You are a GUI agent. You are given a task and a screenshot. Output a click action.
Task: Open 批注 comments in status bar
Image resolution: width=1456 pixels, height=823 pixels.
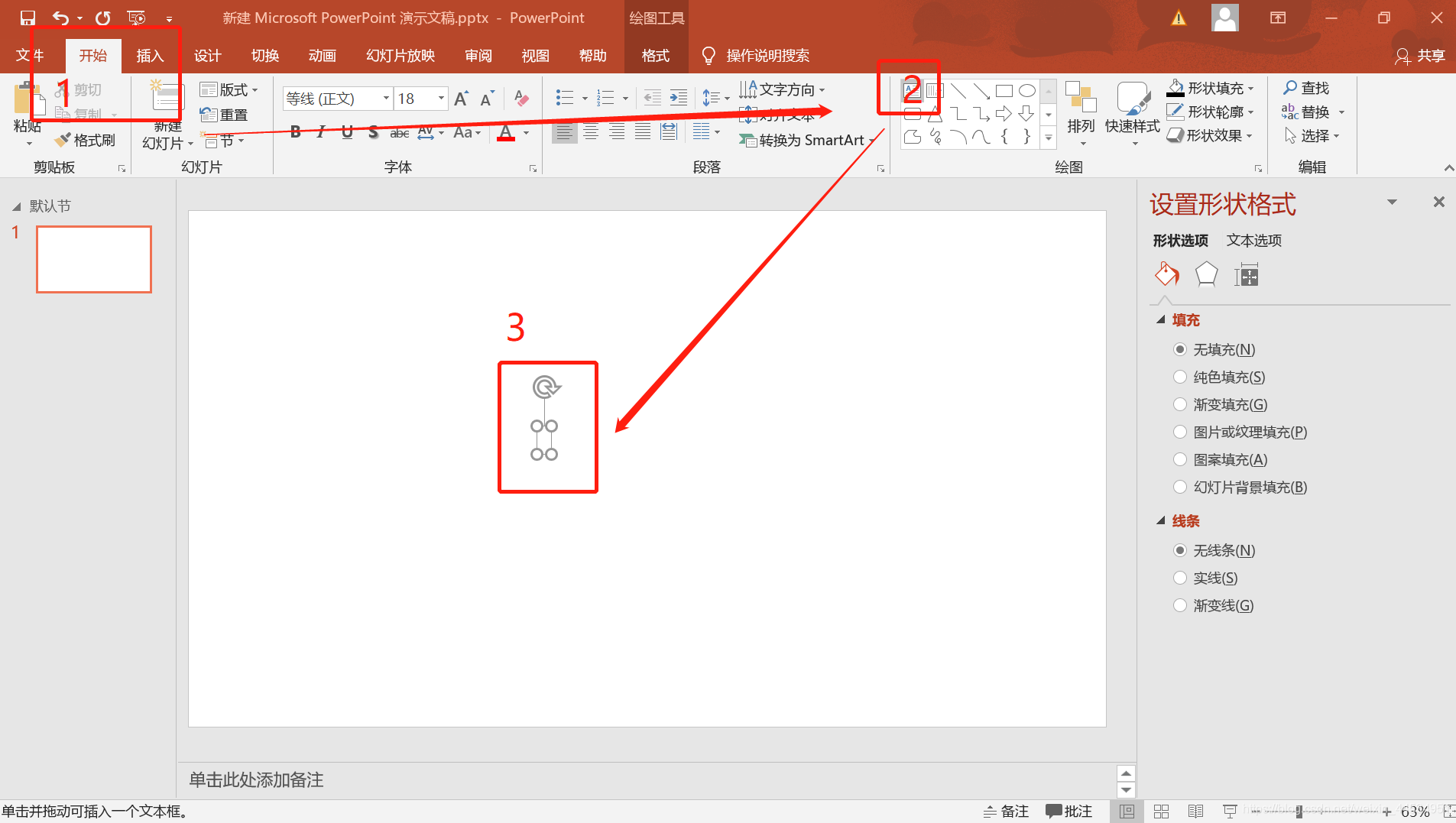click(1069, 811)
